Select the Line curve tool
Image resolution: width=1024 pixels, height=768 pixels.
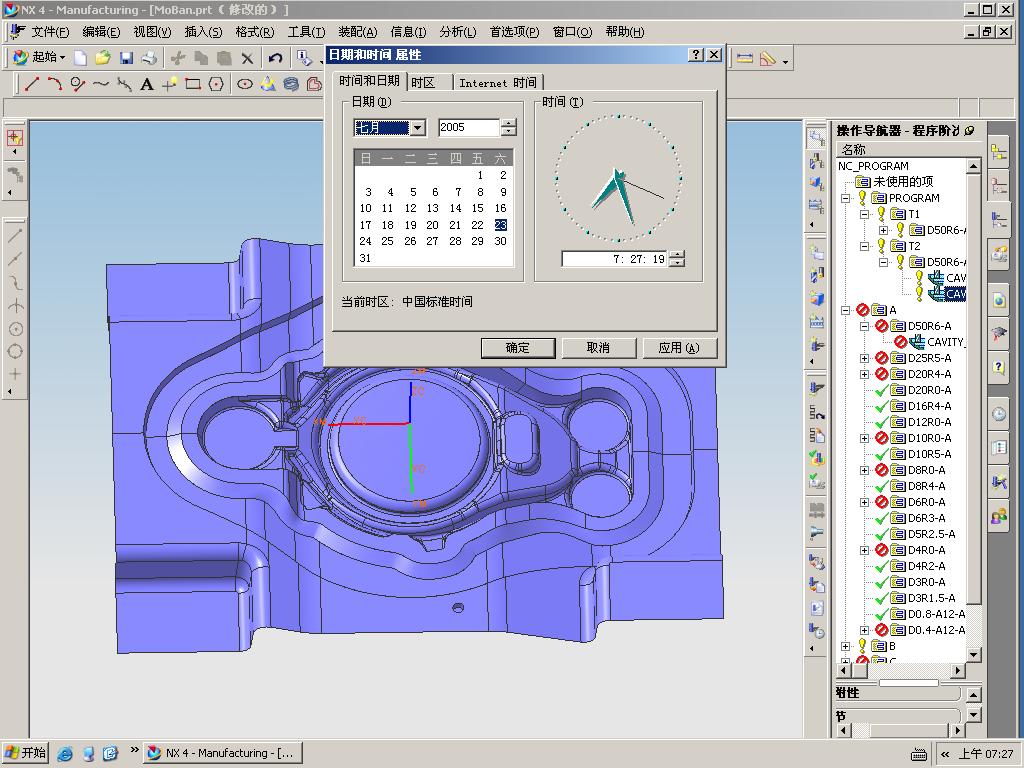32,85
